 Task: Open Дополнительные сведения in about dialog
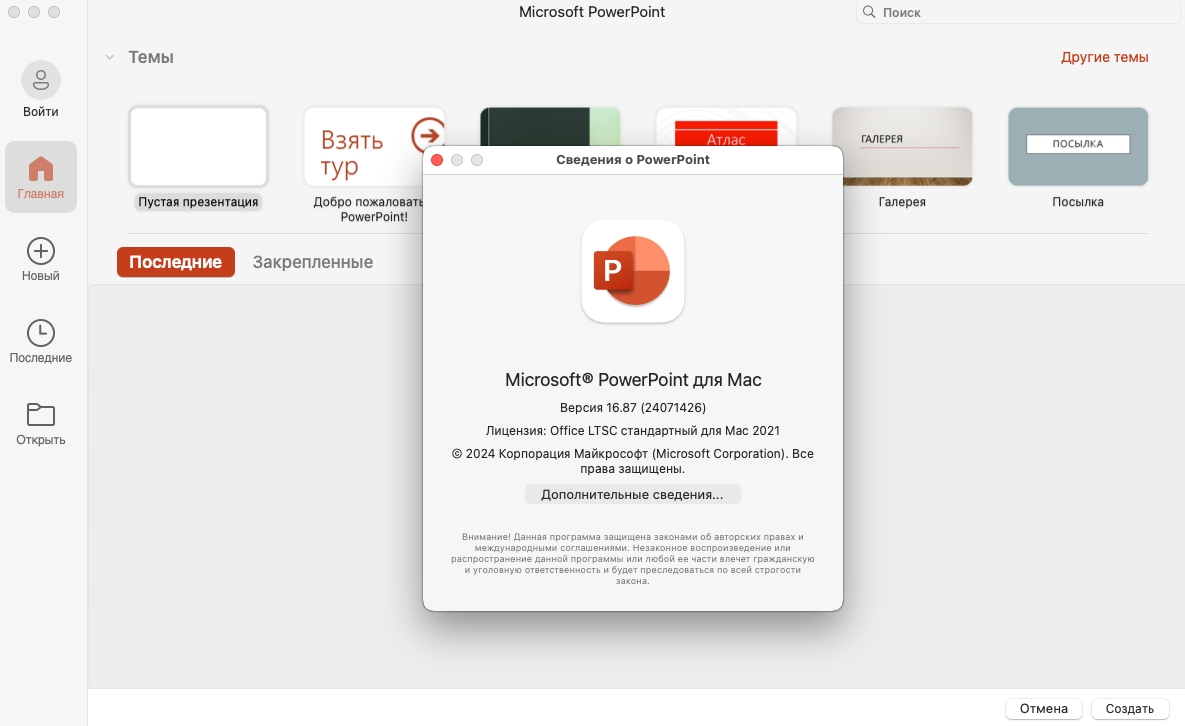(x=632, y=494)
